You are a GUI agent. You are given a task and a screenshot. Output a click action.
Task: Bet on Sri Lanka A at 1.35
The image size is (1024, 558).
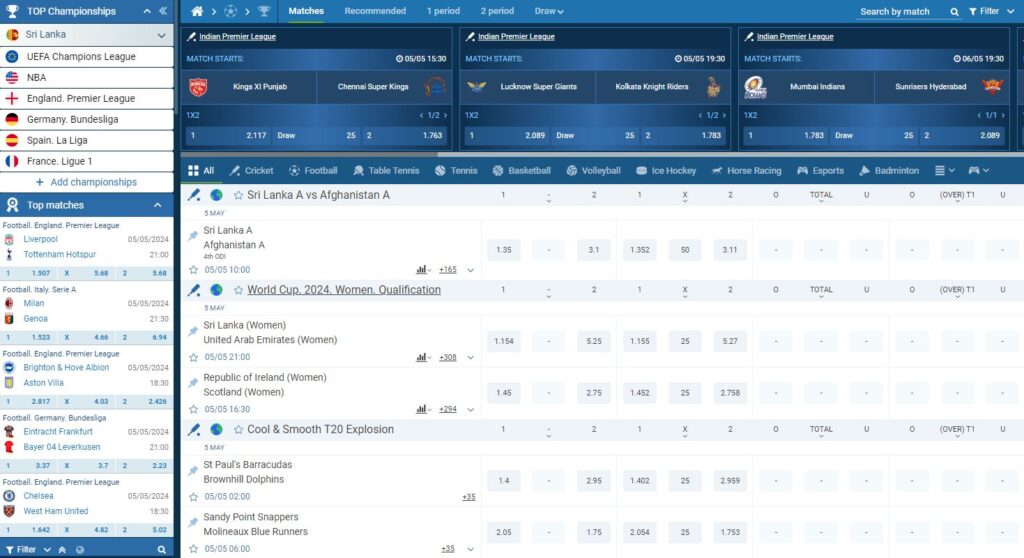point(504,250)
